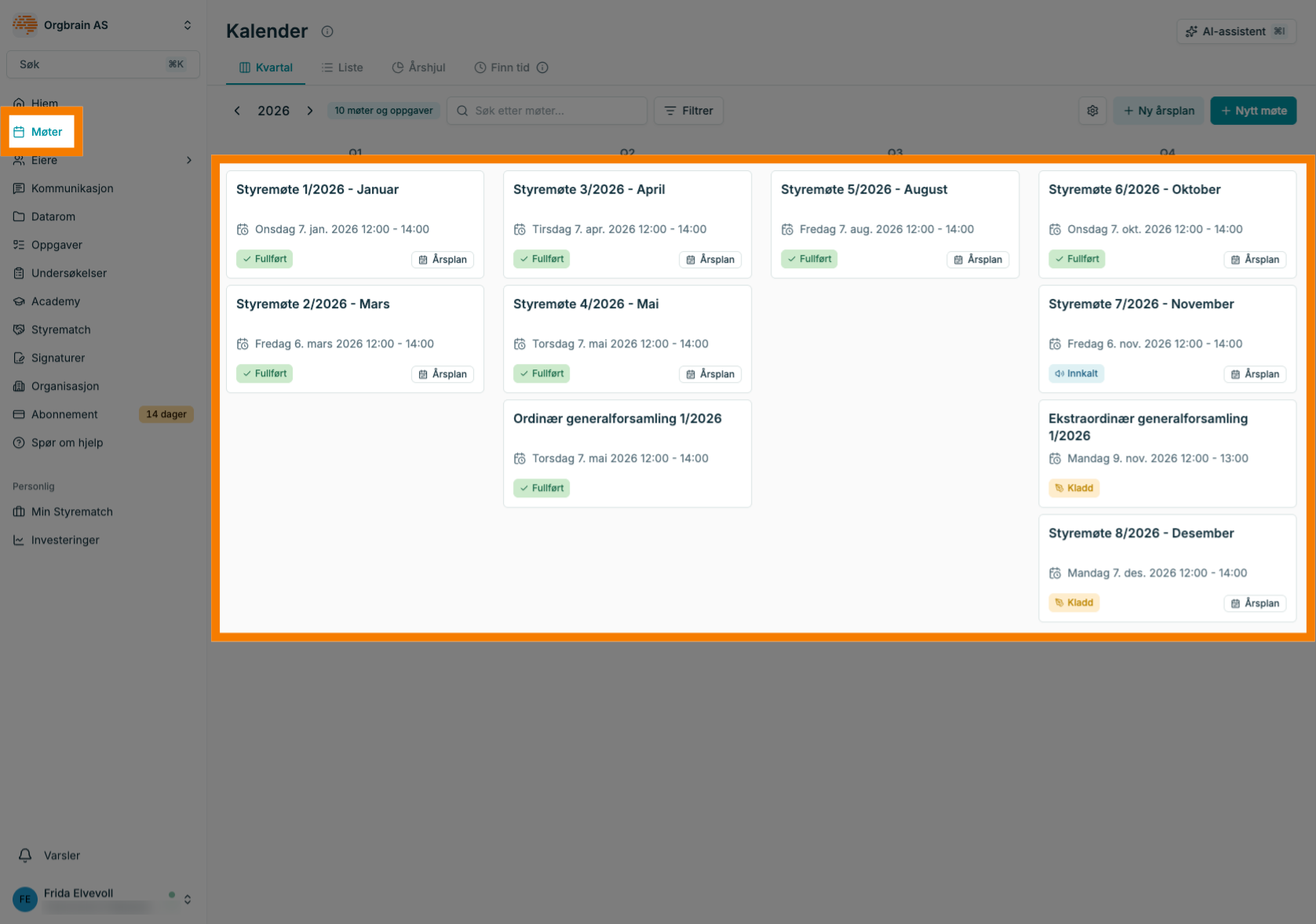Switch to the Liste tab
Viewport: 1316px width, 924px height.
coord(342,67)
